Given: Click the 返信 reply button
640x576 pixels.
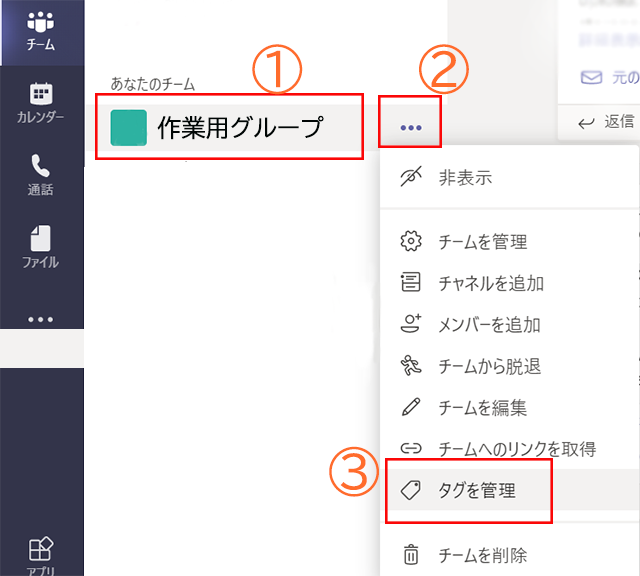Looking at the screenshot, I should [605, 122].
